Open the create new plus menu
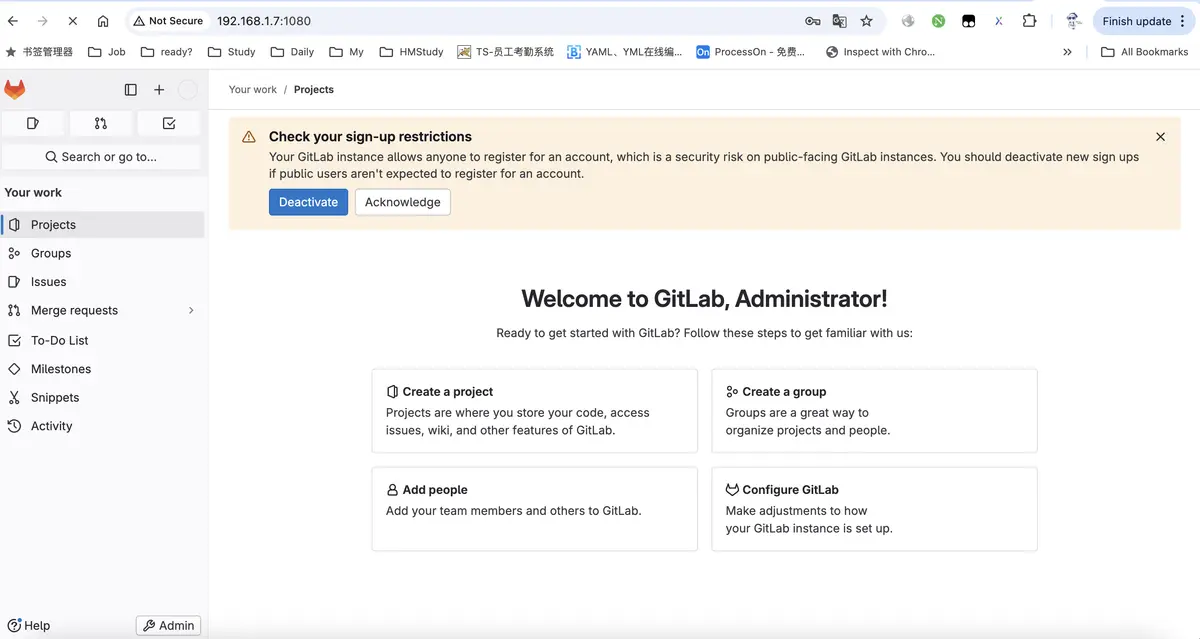The image size is (1200, 639). coord(159,90)
